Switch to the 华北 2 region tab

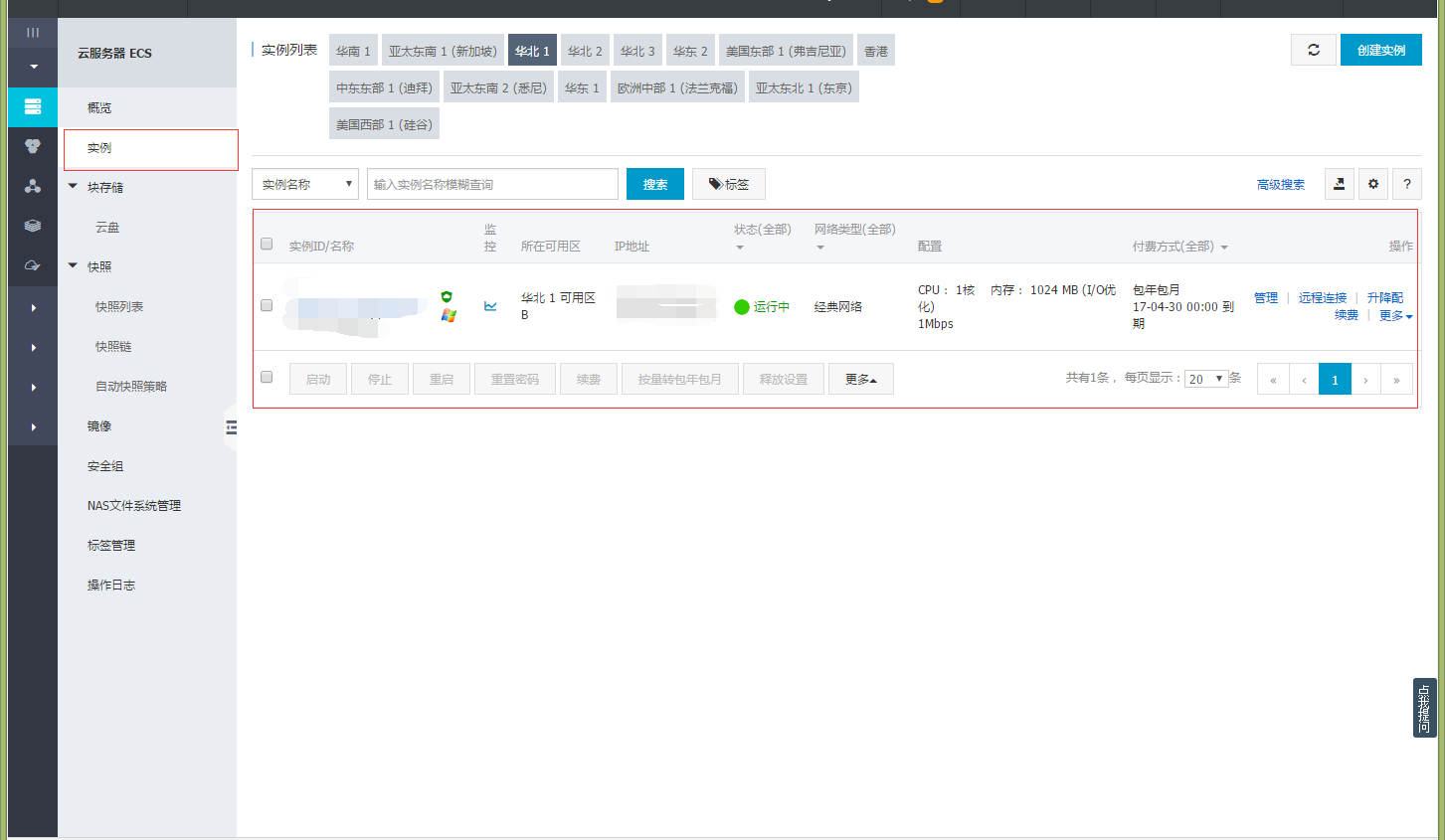tap(585, 51)
